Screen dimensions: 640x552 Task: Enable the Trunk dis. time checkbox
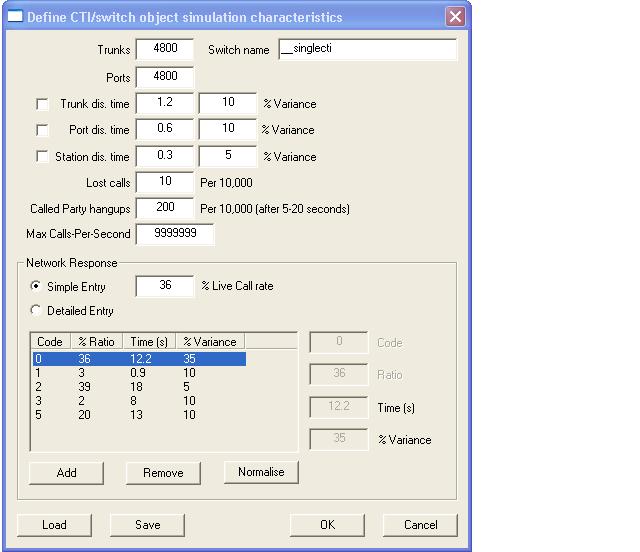click(42, 104)
